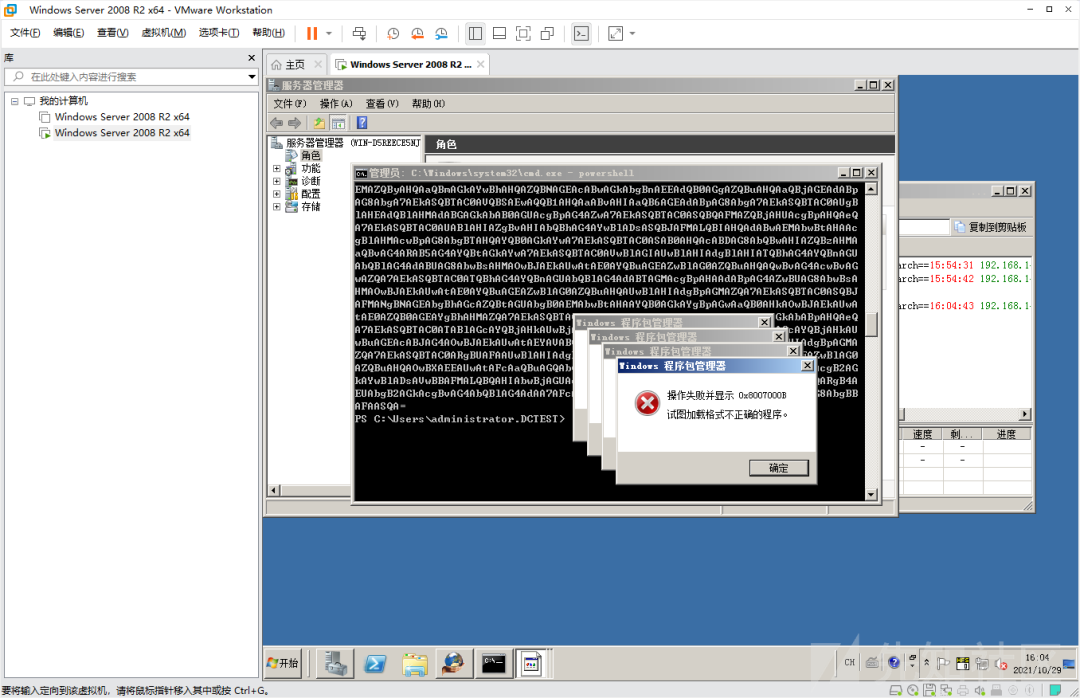Click 确定 in the error dialog

click(778, 468)
